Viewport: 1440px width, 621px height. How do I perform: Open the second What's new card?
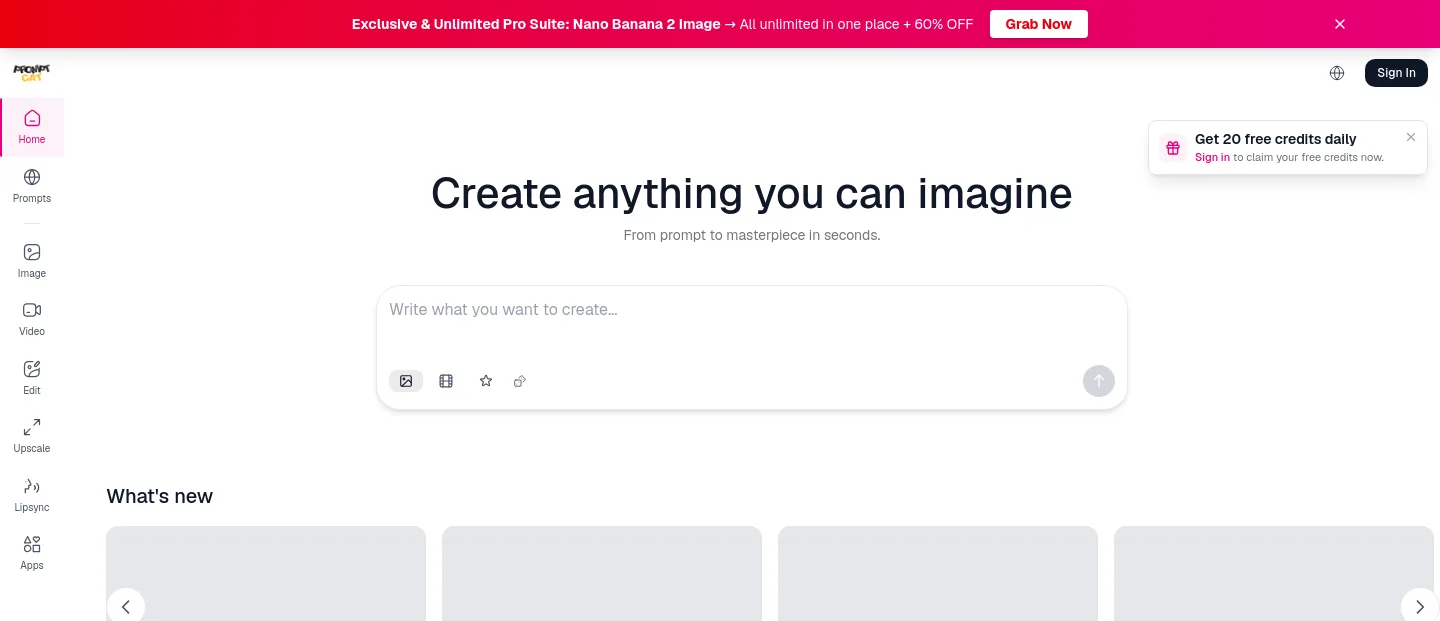tap(602, 574)
